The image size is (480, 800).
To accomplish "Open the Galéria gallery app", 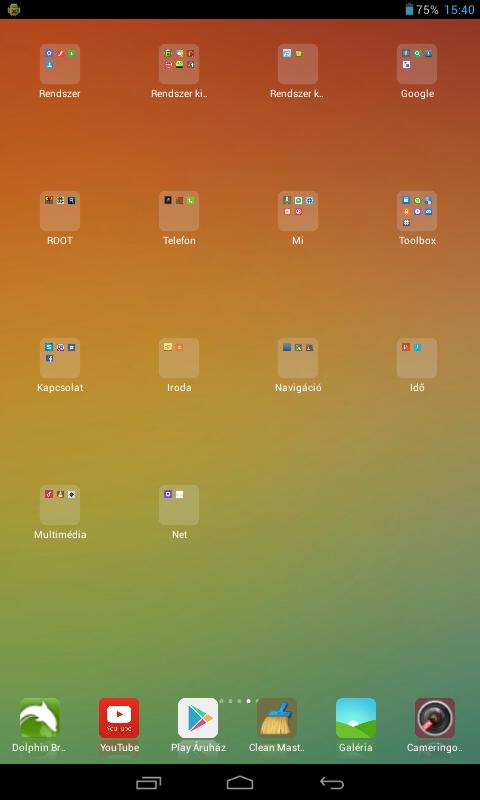I will tap(356, 718).
